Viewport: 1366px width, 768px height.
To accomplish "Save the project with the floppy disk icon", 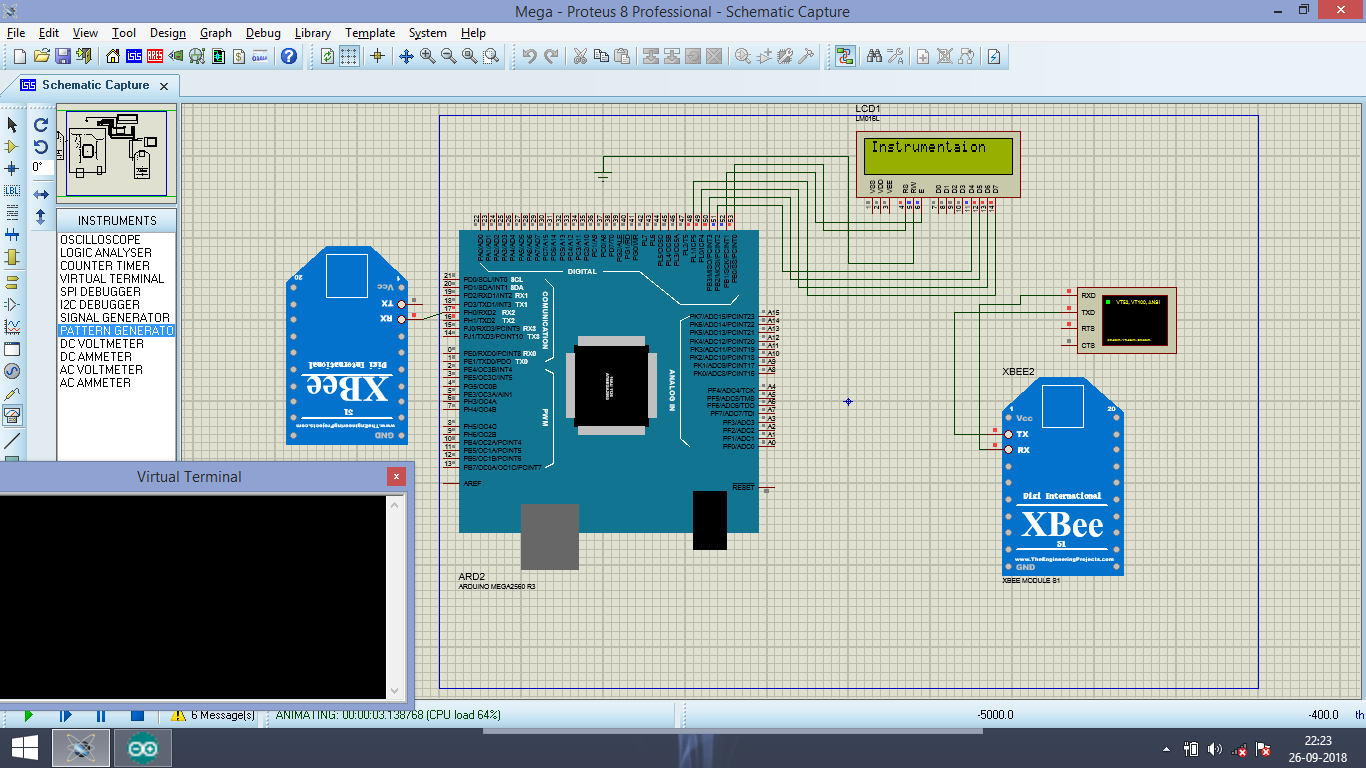I will [x=62, y=56].
